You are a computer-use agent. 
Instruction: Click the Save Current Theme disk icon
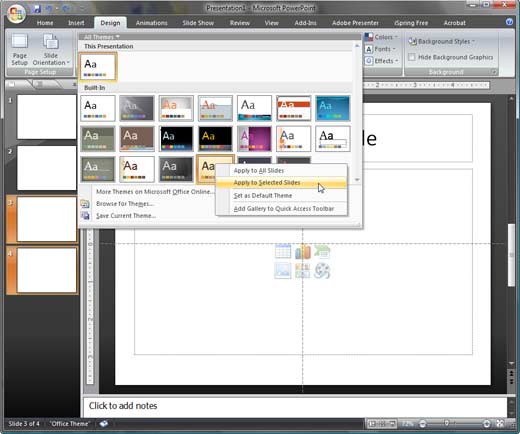85,216
